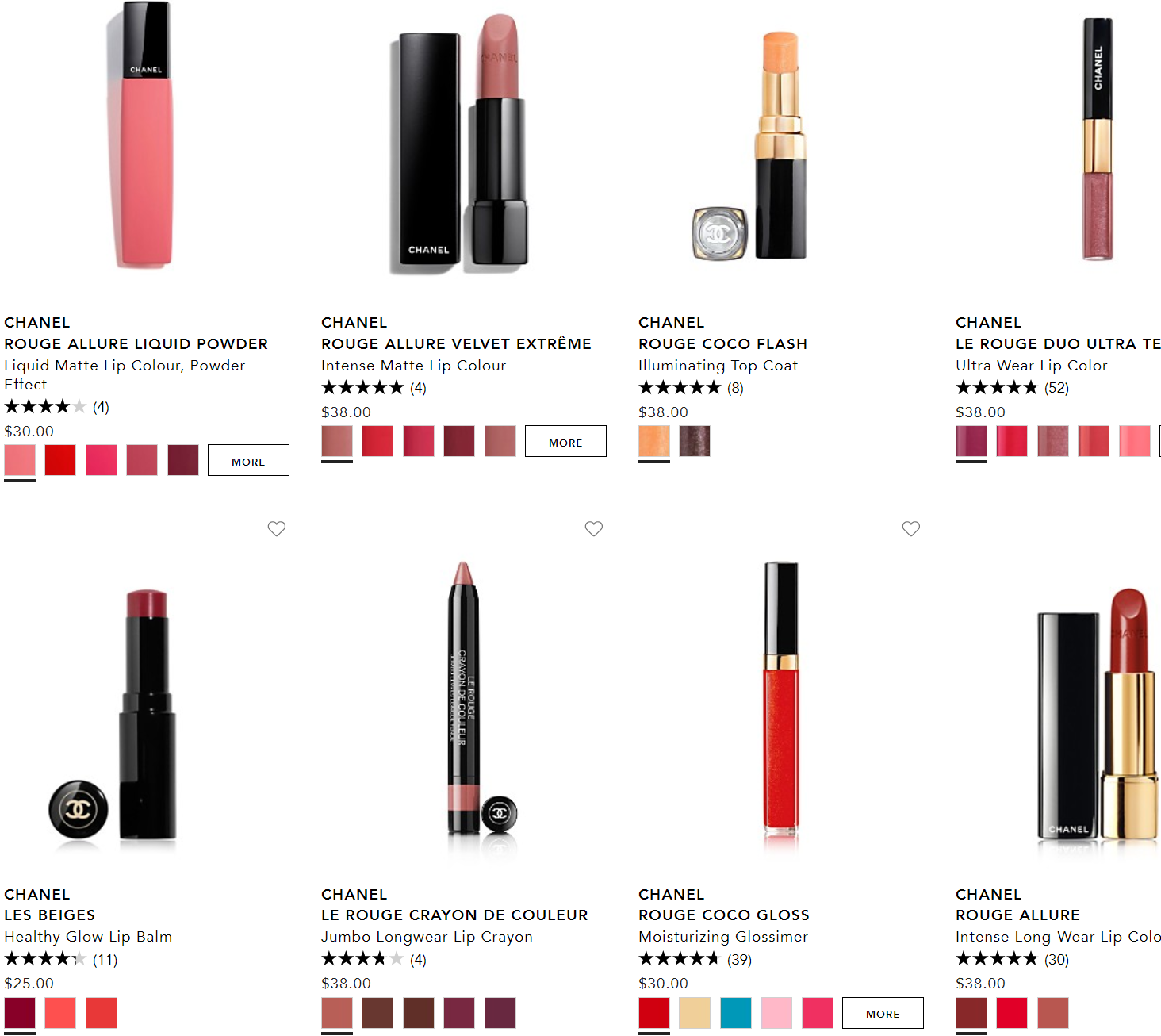The width and height of the screenshot is (1161, 1036).
Task: Pick the beige Rouge Coco Gloss swatch
Action: 695,1013
